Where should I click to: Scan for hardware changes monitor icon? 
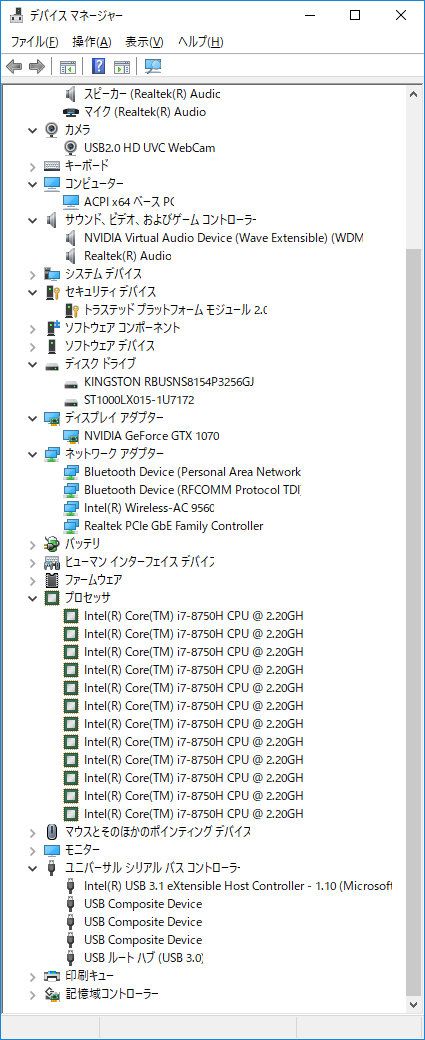click(x=153, y=66)
